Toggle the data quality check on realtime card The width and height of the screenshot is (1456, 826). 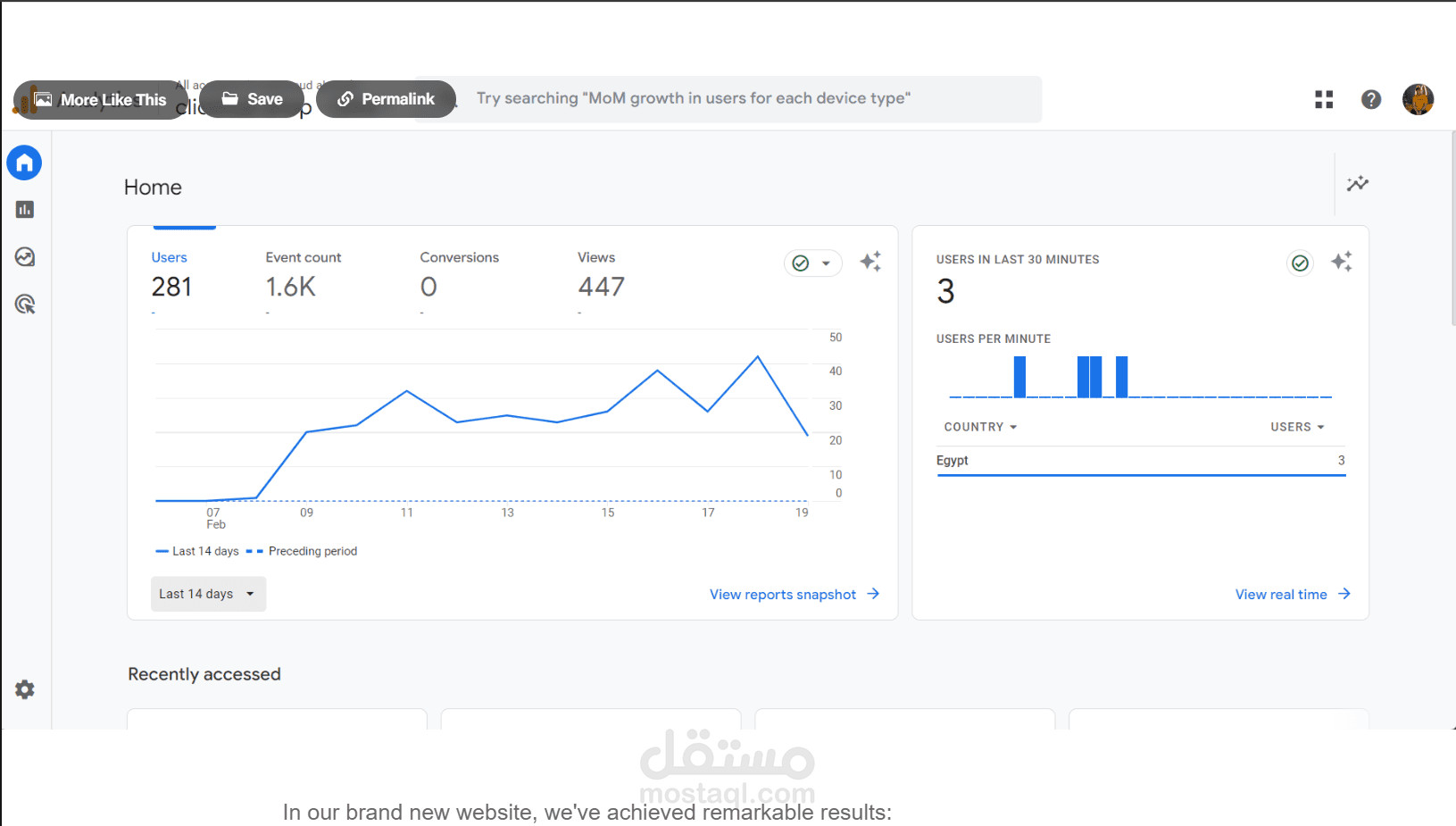[1300, 263]
